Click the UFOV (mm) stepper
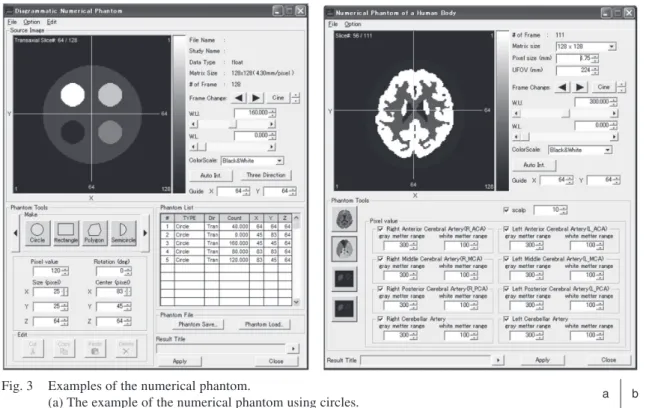The width and height of the screenshot is (646, 408). pyautogui.click(x=595, y=70)
